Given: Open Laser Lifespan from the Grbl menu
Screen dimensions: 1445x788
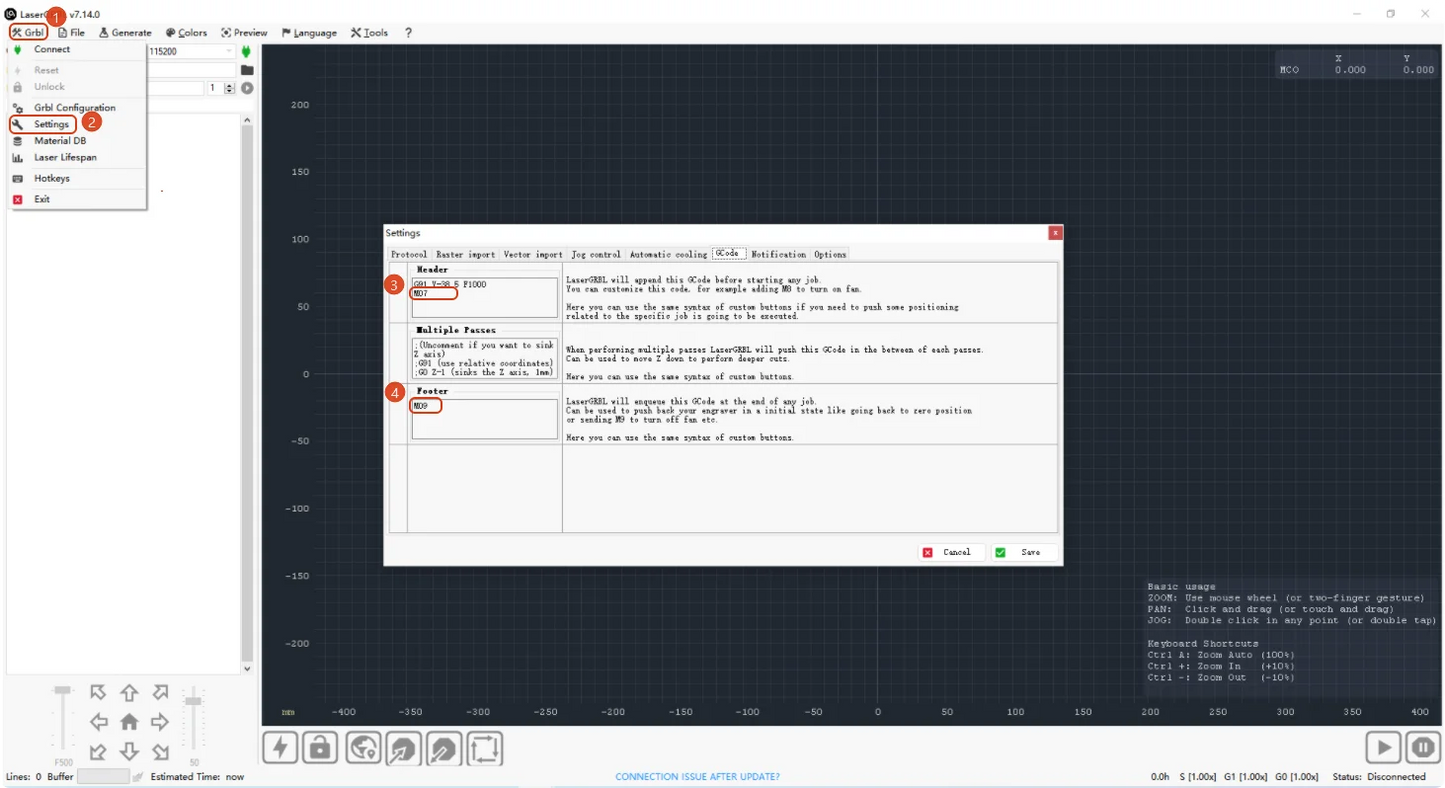Looking at the screenshot, I should (x=65, y=157).
